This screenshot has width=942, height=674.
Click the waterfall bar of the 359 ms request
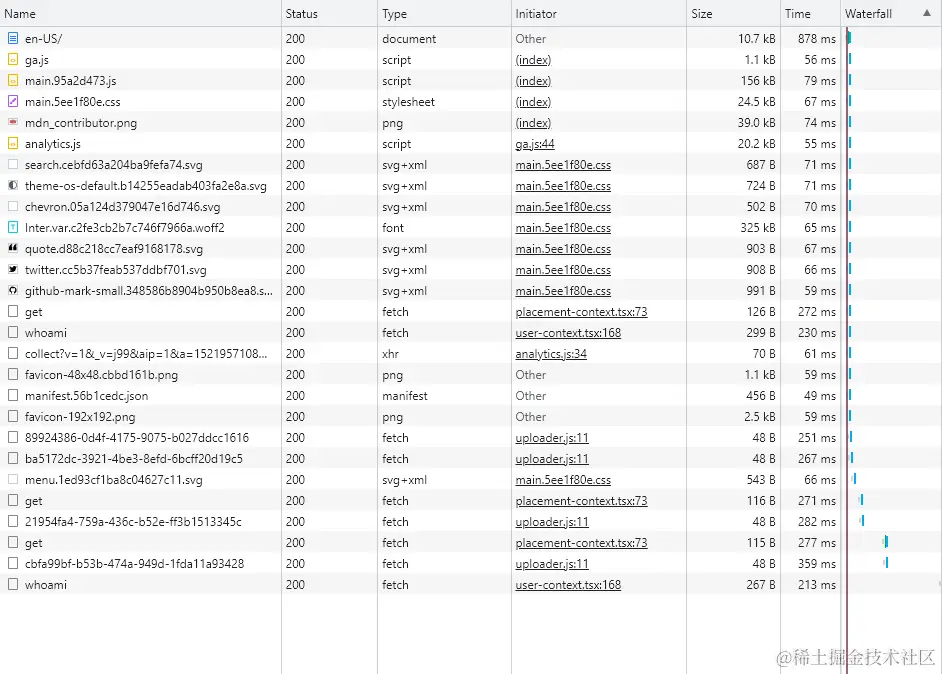886,563
